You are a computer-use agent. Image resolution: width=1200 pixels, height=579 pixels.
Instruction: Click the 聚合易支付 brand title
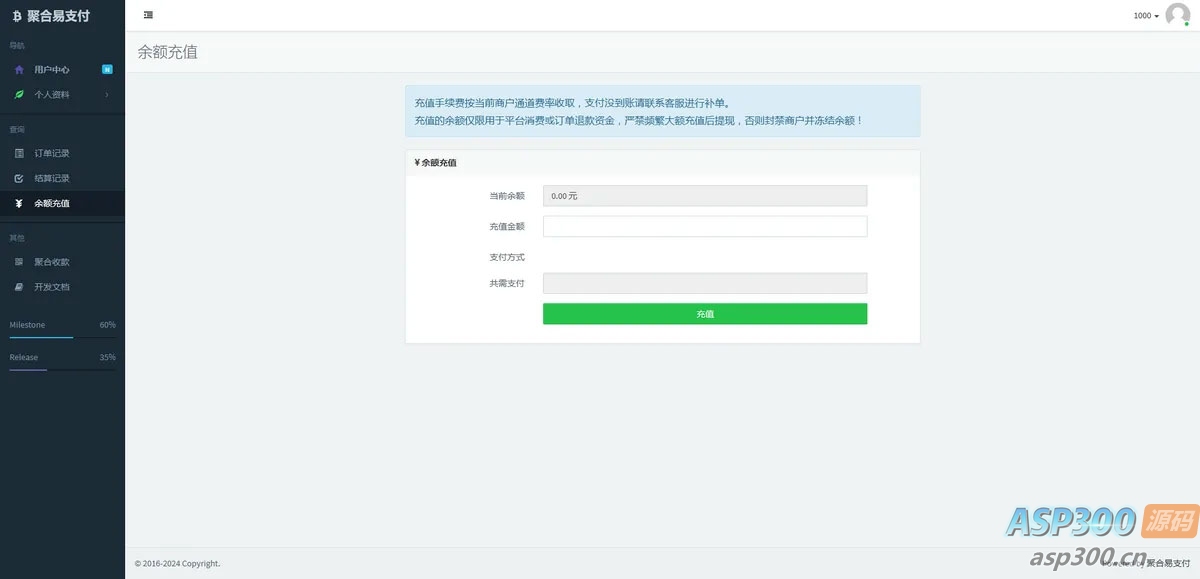pyautogui.click(x=58, y=16)
